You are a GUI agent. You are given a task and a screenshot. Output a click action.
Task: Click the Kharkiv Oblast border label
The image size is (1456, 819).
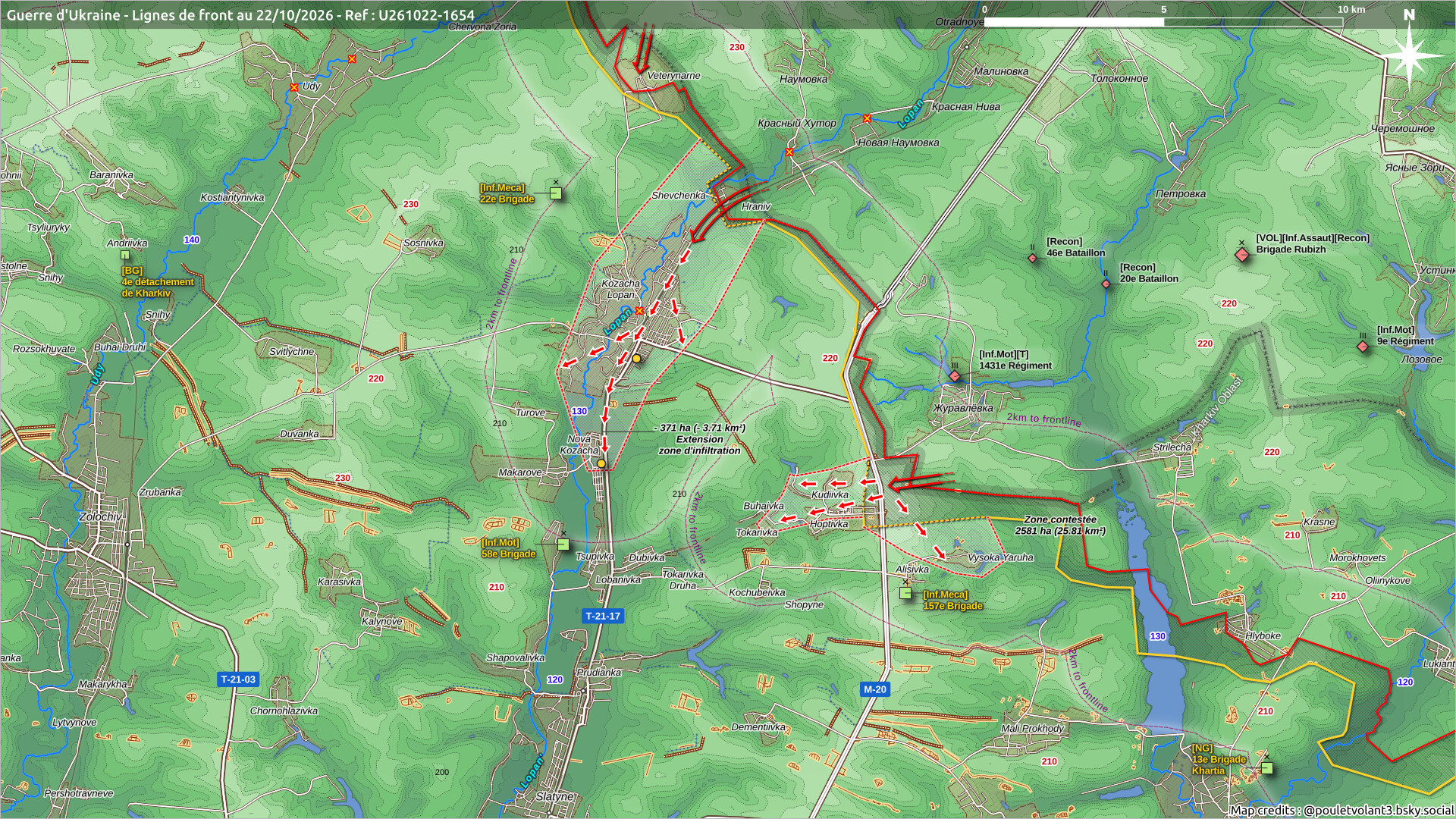point(1216,408)
